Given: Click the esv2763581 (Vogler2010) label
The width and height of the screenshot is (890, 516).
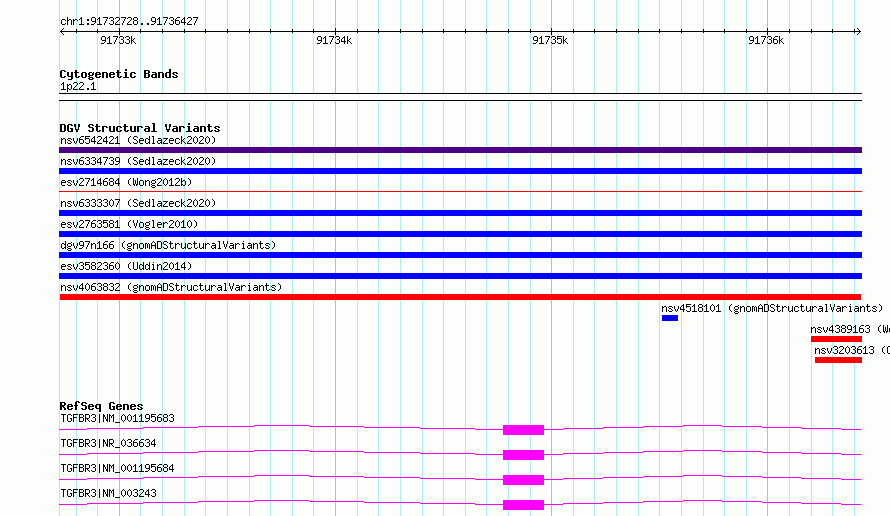Looking at the screenshot, I should click(x=129, y=224).
